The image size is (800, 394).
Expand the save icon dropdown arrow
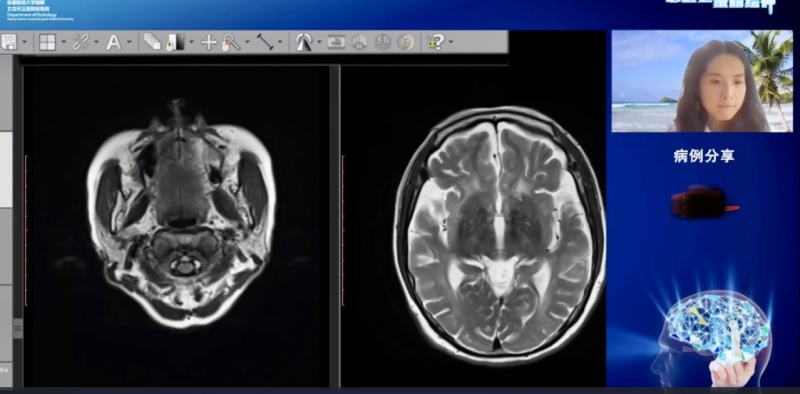pyautogui.click(x=24, y=42)
